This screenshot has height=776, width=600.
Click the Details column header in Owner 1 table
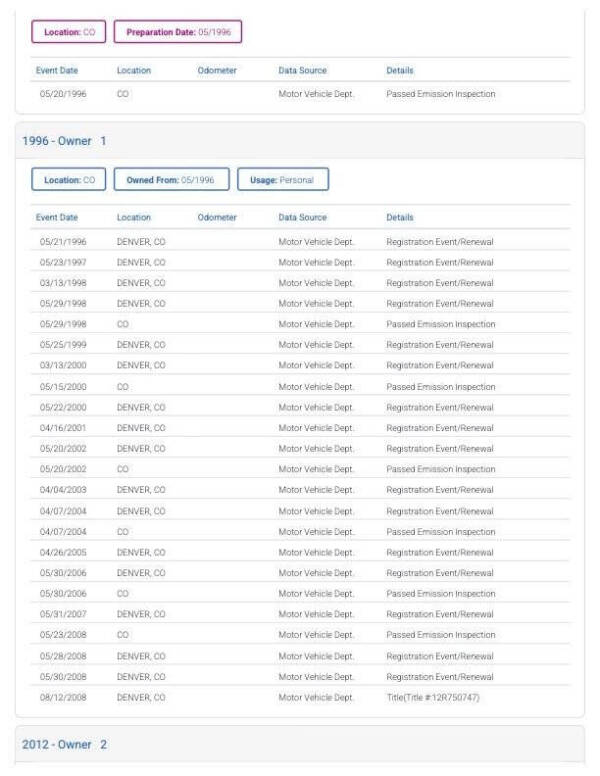click(400, 217)
